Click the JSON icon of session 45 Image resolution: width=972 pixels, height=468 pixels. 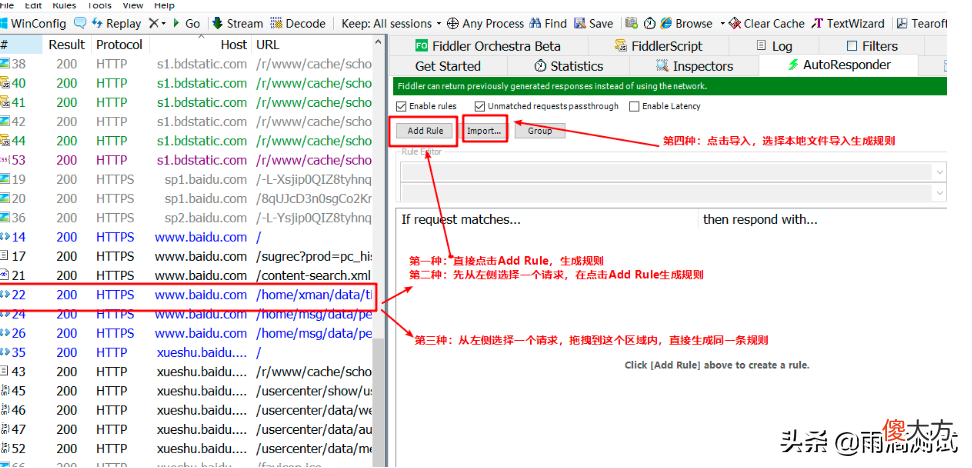5,391
